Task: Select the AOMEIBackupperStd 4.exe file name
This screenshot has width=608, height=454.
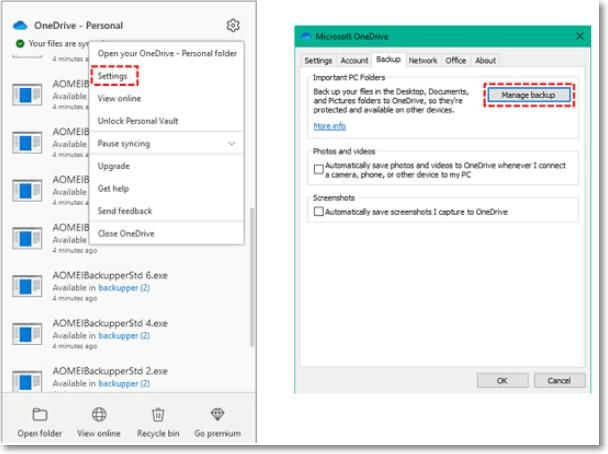Action: point(110,323)
